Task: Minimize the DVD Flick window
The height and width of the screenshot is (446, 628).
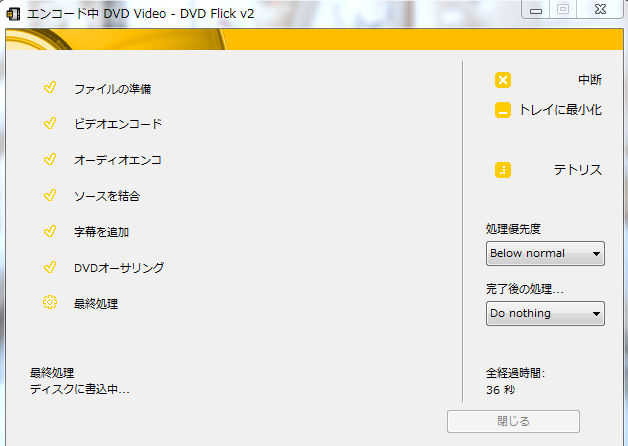Action: pos(536,10)
